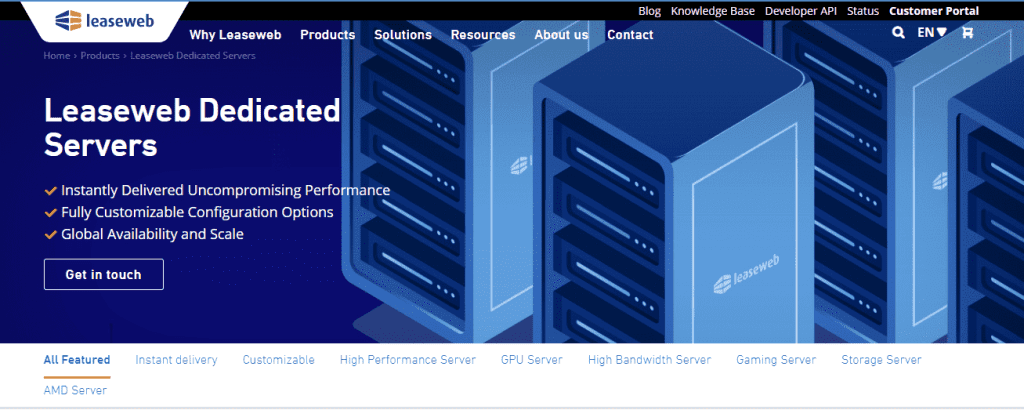Select the Gaming Server tab
The width and height of the screenshot is (1024, 410).
coord(776,360)
